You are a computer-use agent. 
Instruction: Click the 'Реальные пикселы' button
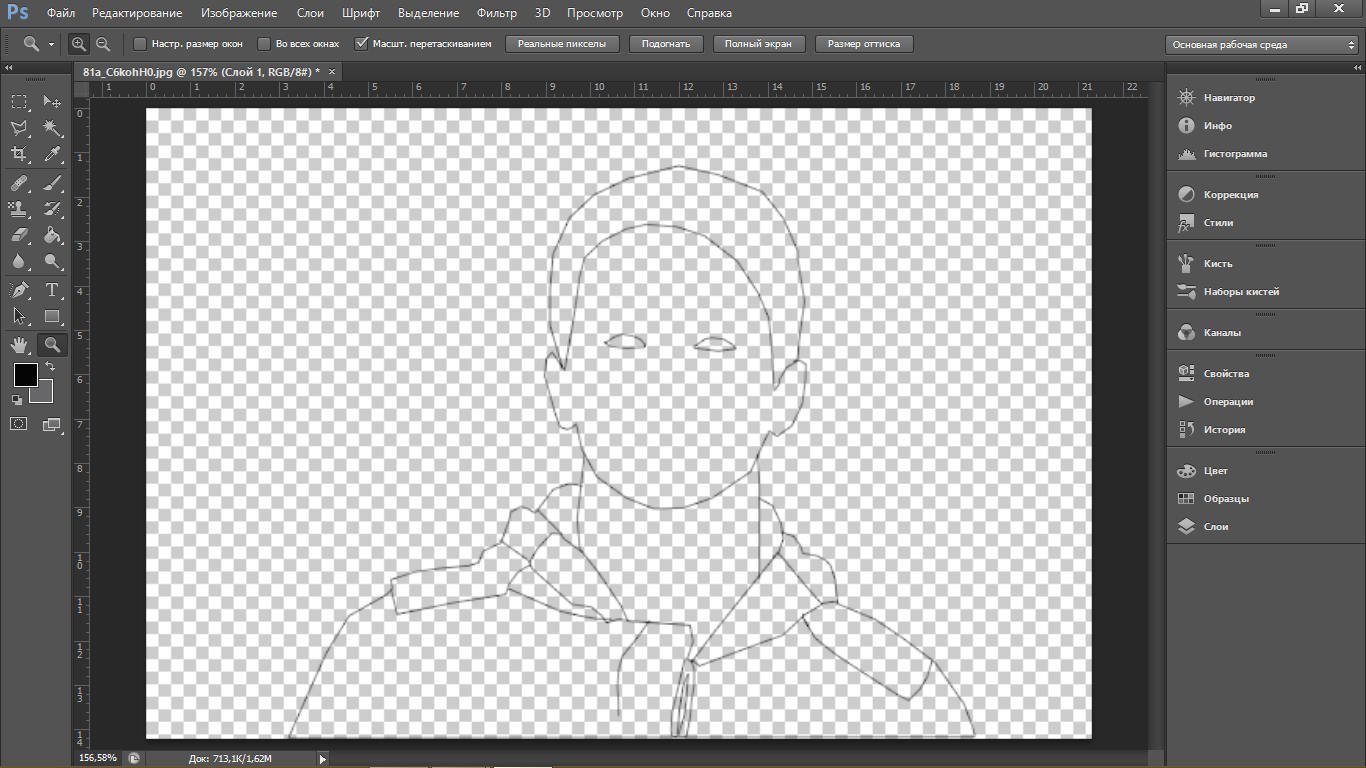[563, 44]
